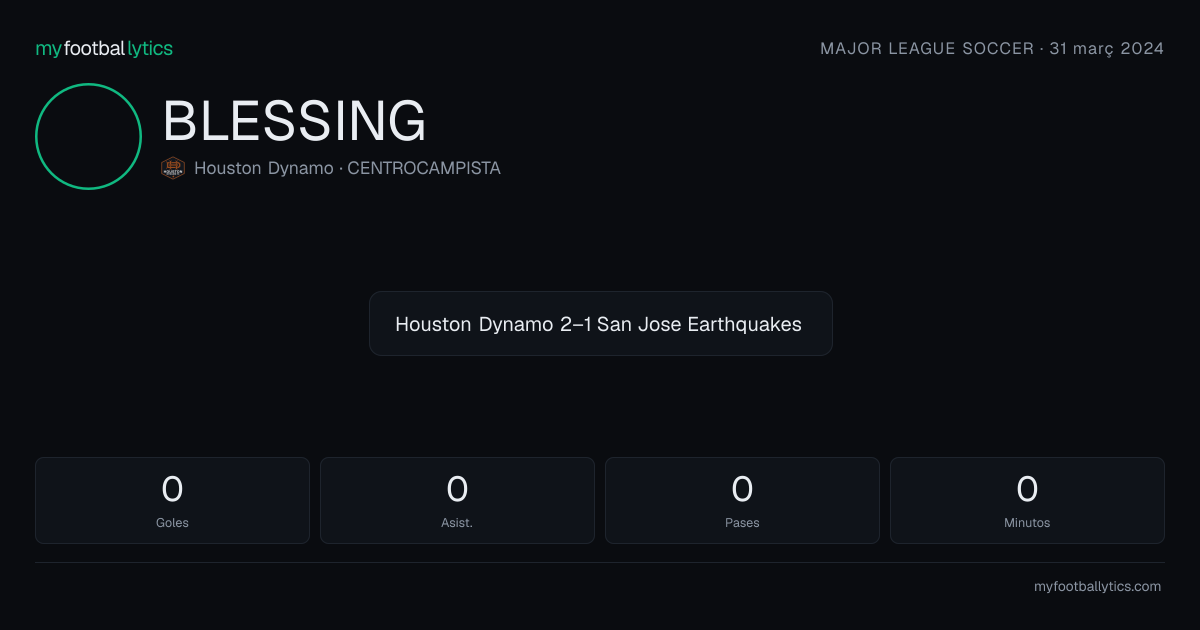Viewport: 1200px width, 630px height.
Task: Click the Houston Dynamo club crest icon
Action: (173, 168)
